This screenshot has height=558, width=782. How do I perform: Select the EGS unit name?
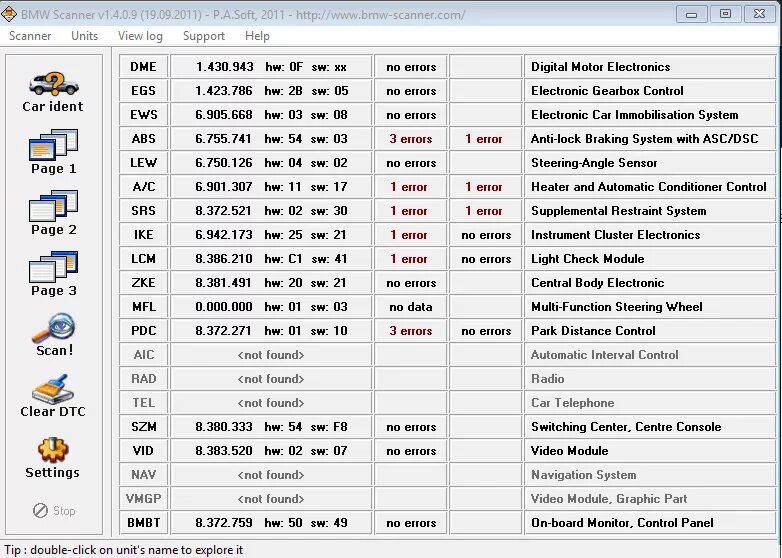pos(144,91)
